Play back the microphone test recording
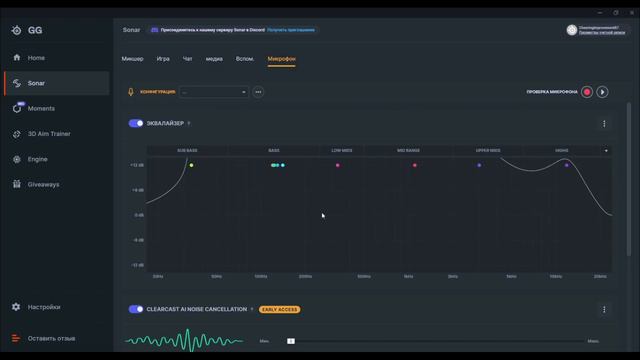 pyautogui.click(x=602, y=92)
